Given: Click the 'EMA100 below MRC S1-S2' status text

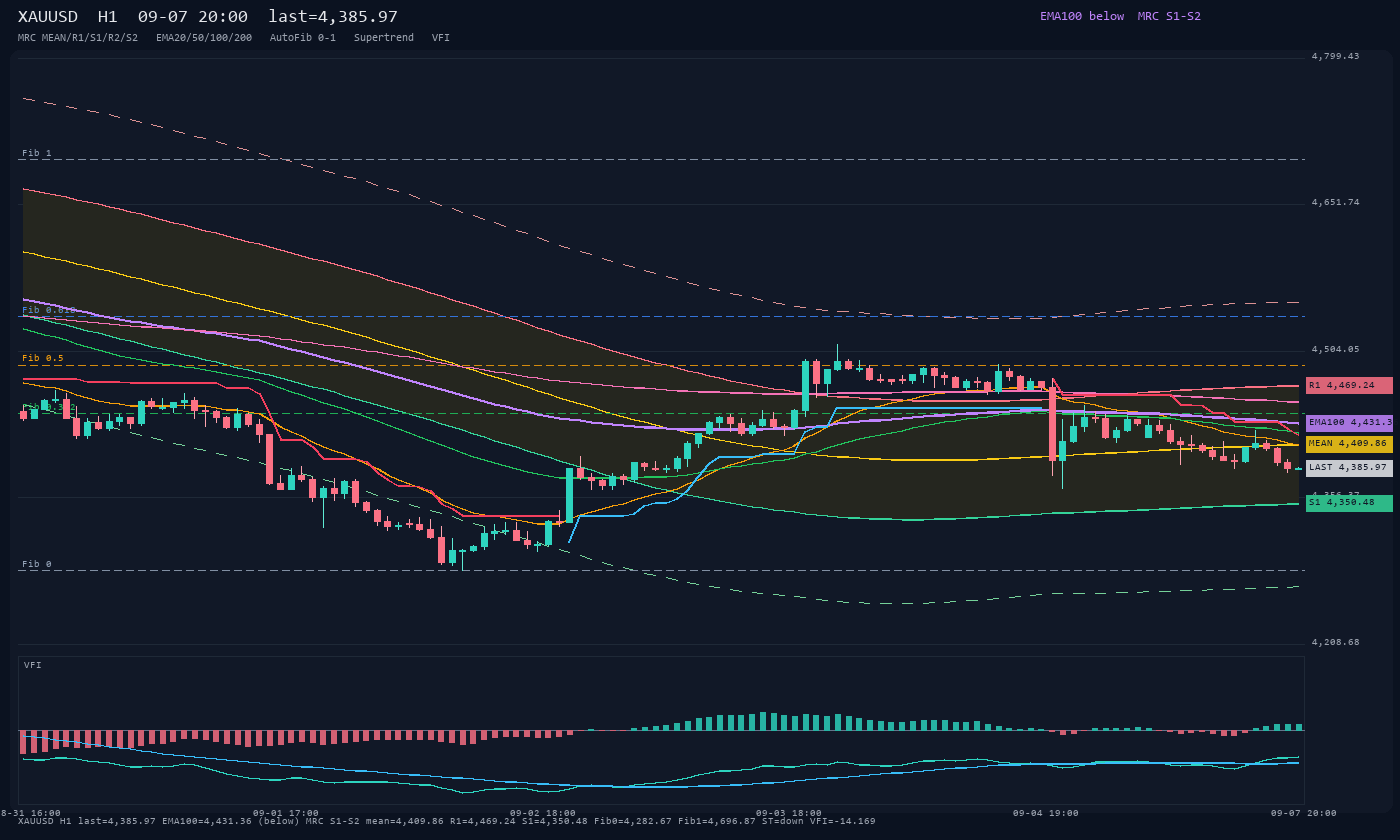Looking at the screenshot, I should tap(1120, 16).
